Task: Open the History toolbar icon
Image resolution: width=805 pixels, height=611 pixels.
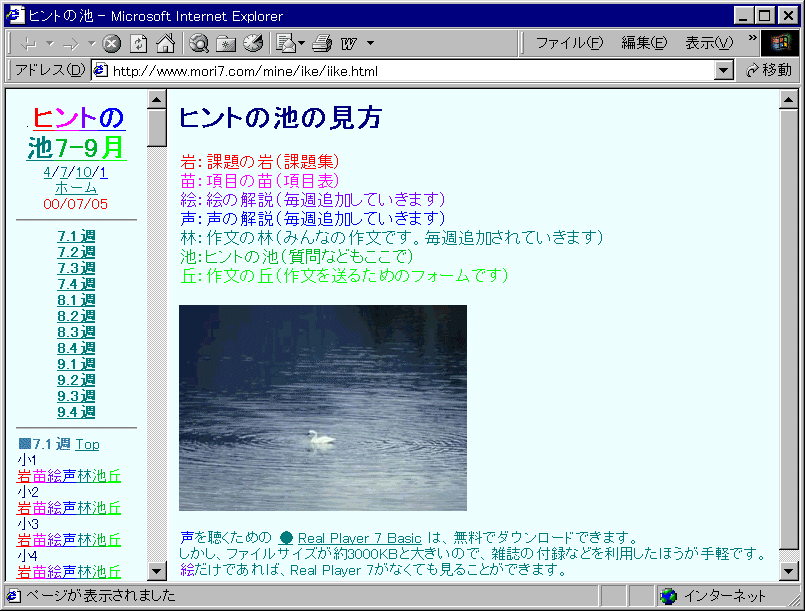Action: [253, 43]
